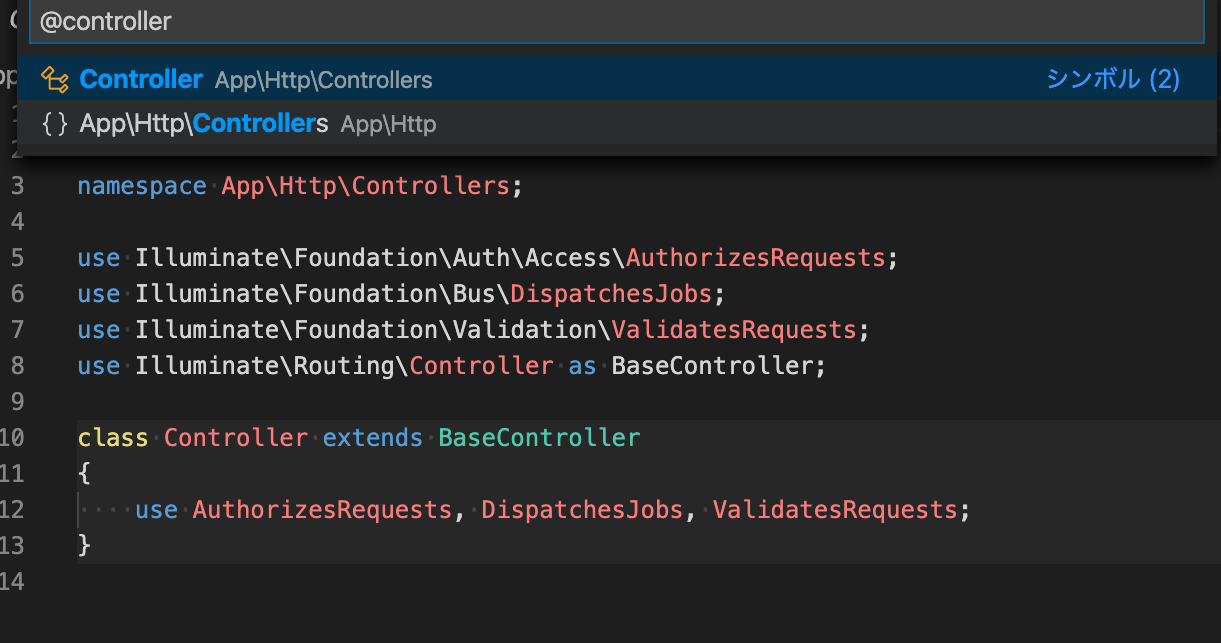Screen dimensions: 1221x643
Task: Click the namespace keyword on line 3
Action: point(141,185)
